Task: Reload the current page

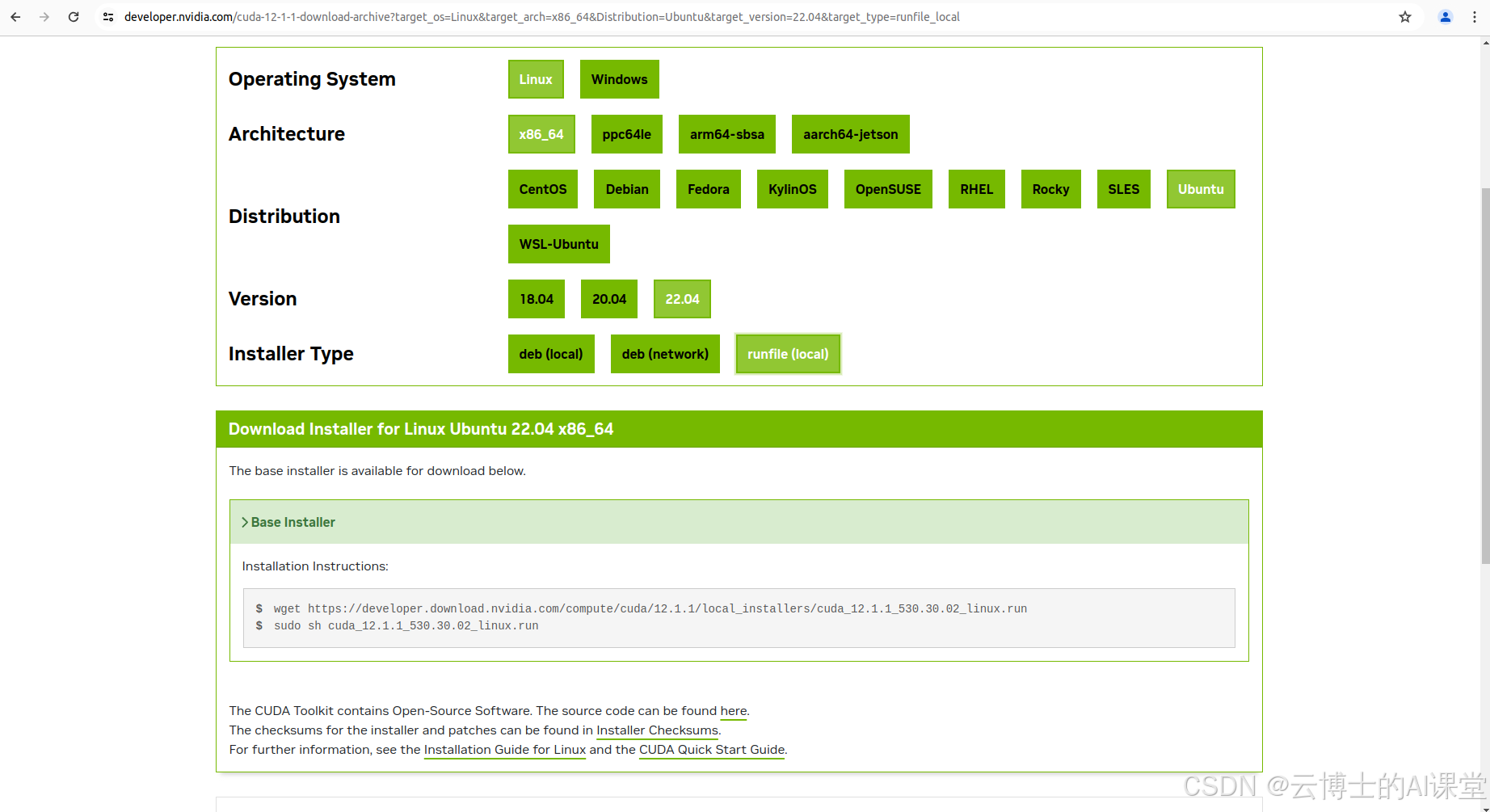Action: coord(74,17)
